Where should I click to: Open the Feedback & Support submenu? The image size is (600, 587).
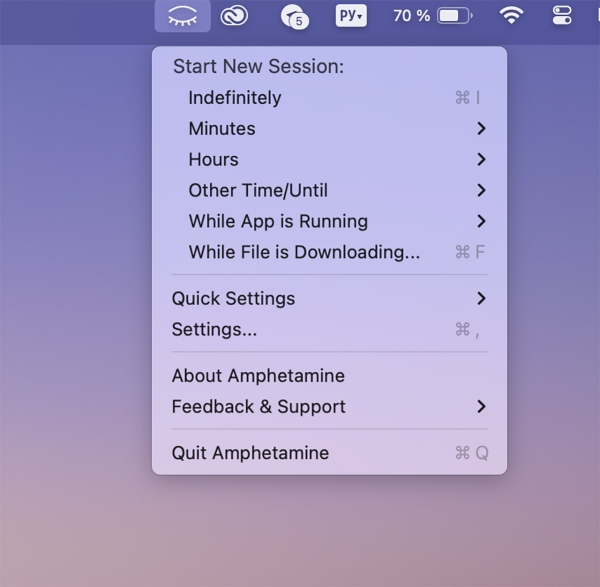329,407
